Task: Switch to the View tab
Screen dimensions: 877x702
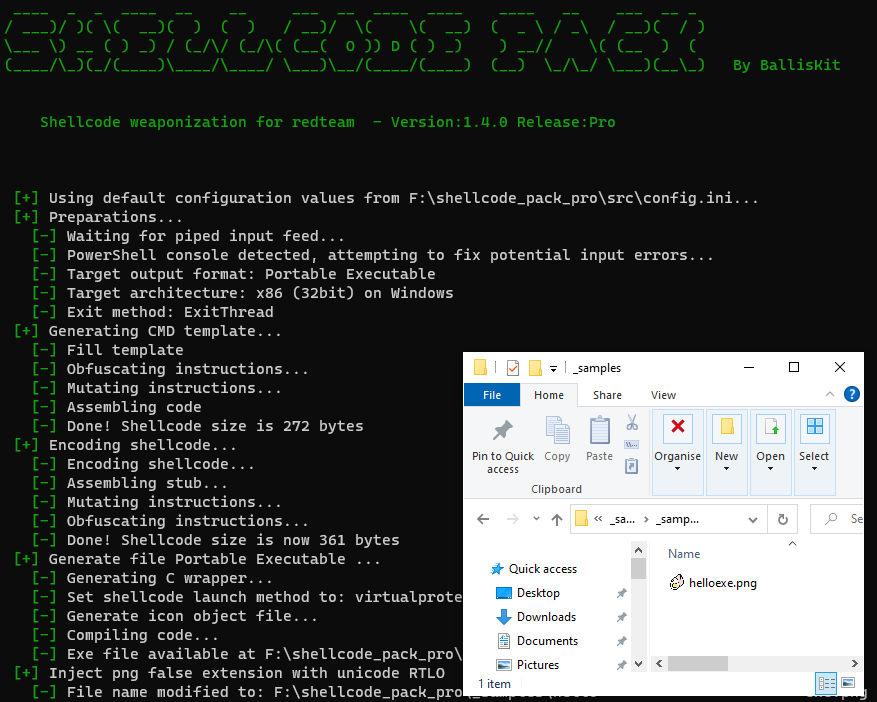Action: pos(663,395)
